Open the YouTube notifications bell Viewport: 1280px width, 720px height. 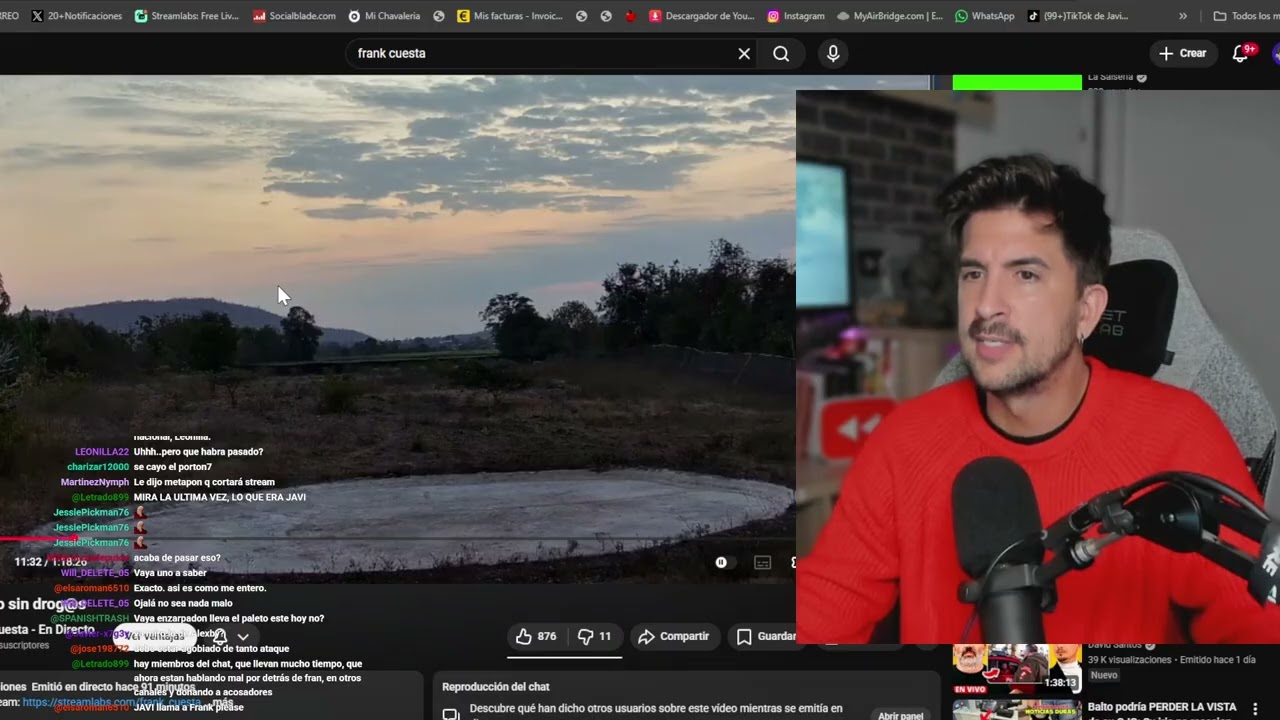coord(1241,53)
